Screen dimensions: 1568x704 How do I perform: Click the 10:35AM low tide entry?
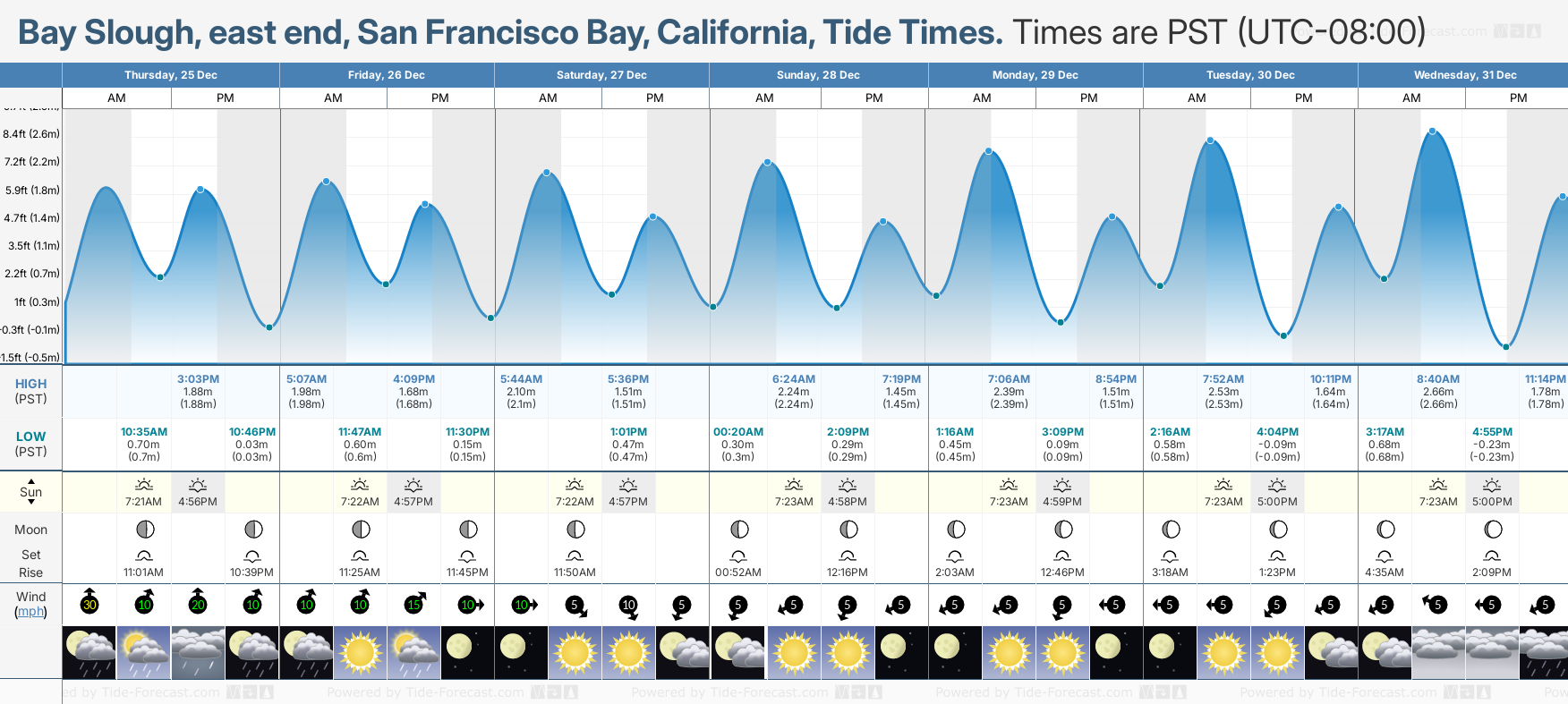[144, 432]
